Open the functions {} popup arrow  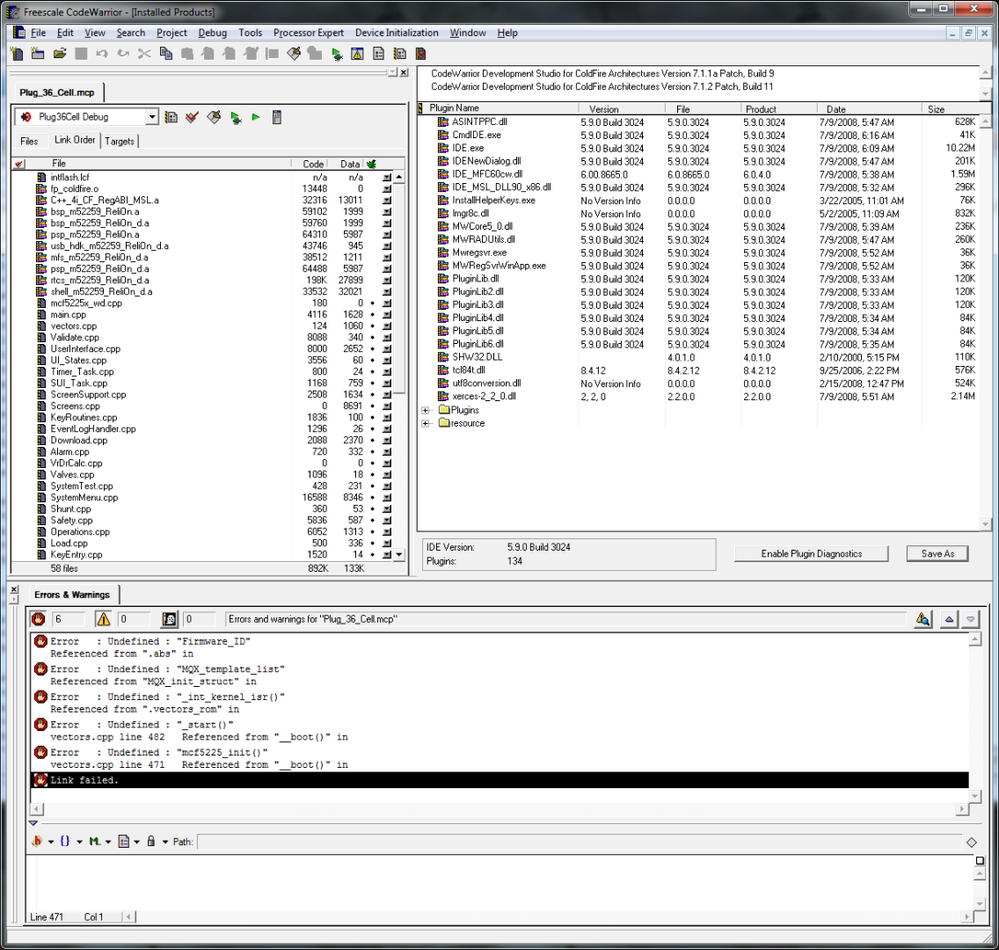pyautogui.click(x=79, y=842)
